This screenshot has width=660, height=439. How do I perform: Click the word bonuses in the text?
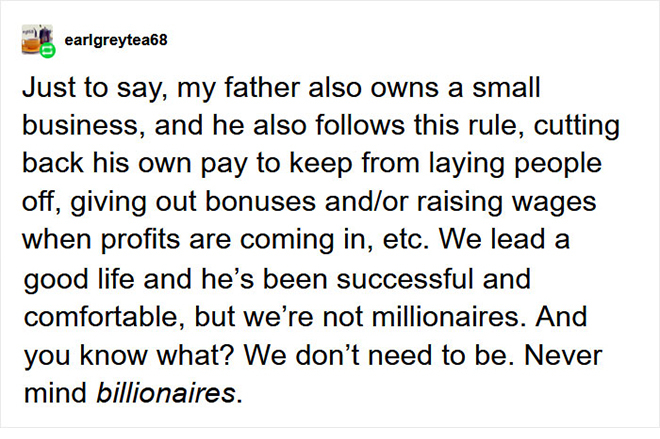click(x=260, y=201)
